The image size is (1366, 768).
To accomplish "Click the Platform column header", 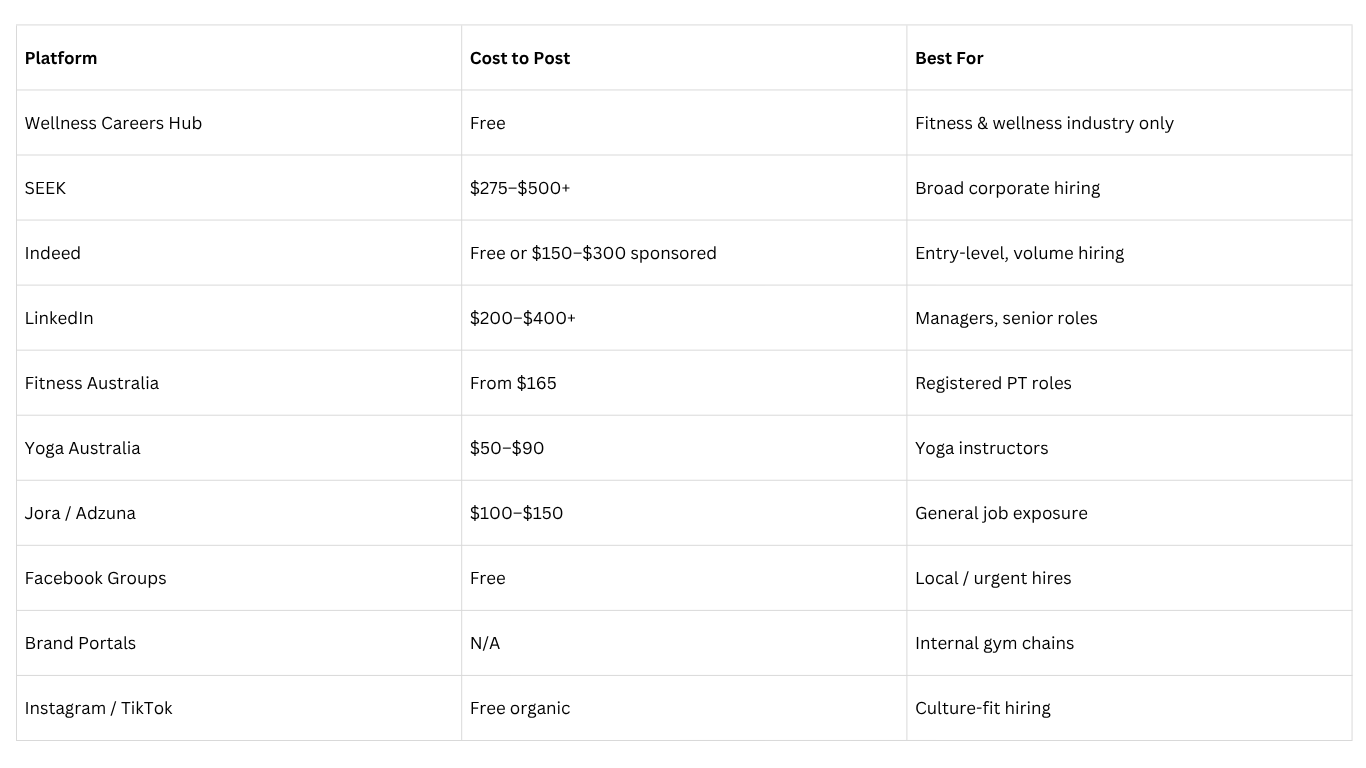I will point(61,58).
